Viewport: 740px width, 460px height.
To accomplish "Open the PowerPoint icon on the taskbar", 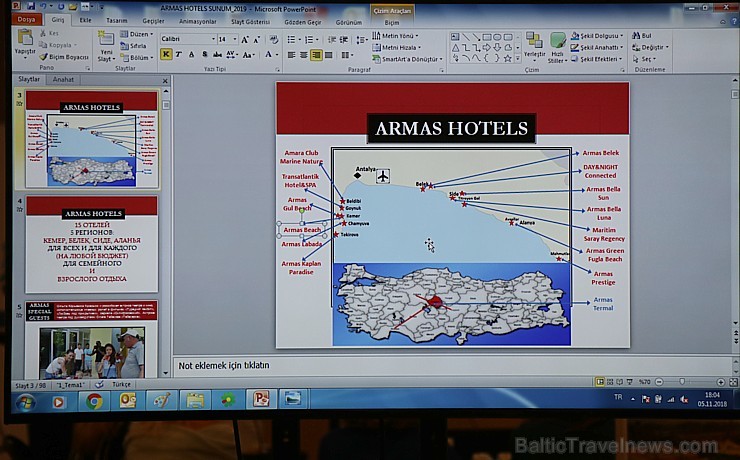I will click(261, 400).
